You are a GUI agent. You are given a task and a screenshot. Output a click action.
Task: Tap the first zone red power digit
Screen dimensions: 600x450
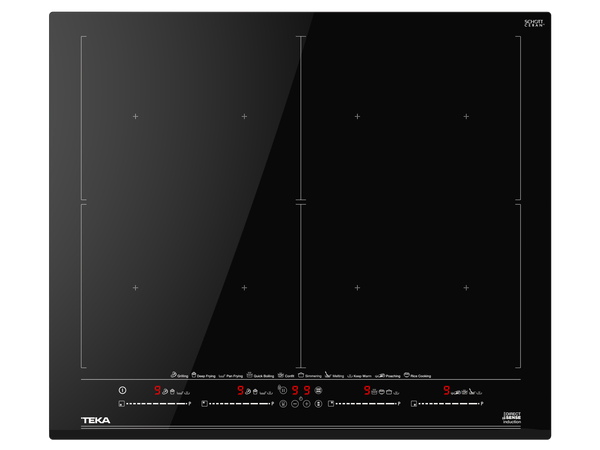tap(157, 390)
